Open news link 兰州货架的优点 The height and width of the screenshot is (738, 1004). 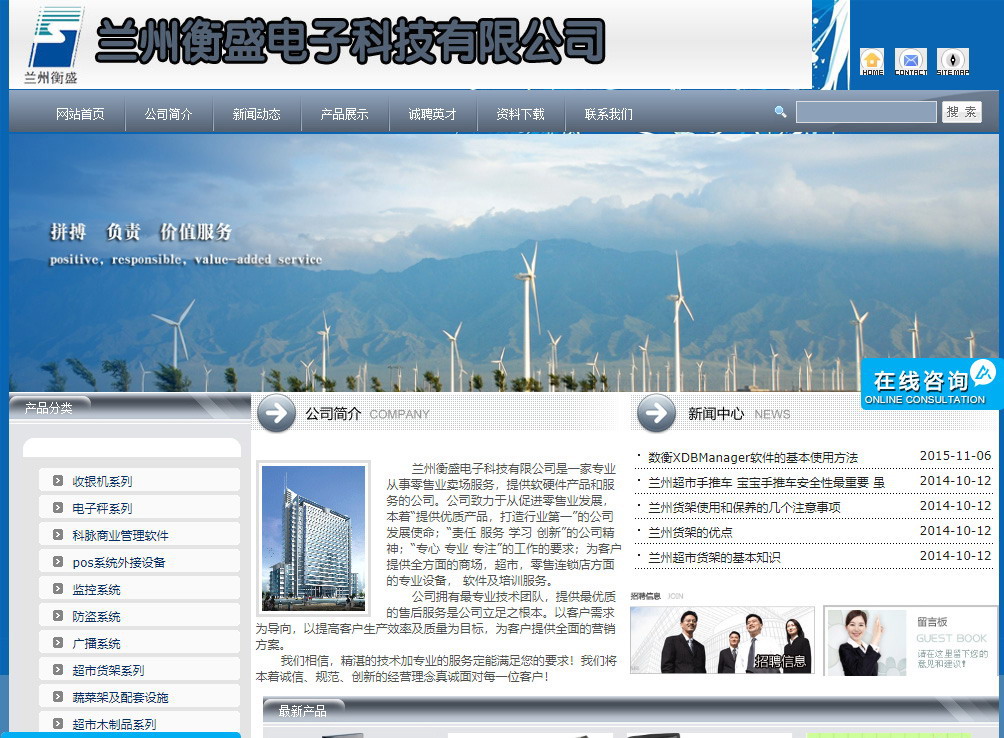(690, 532)
